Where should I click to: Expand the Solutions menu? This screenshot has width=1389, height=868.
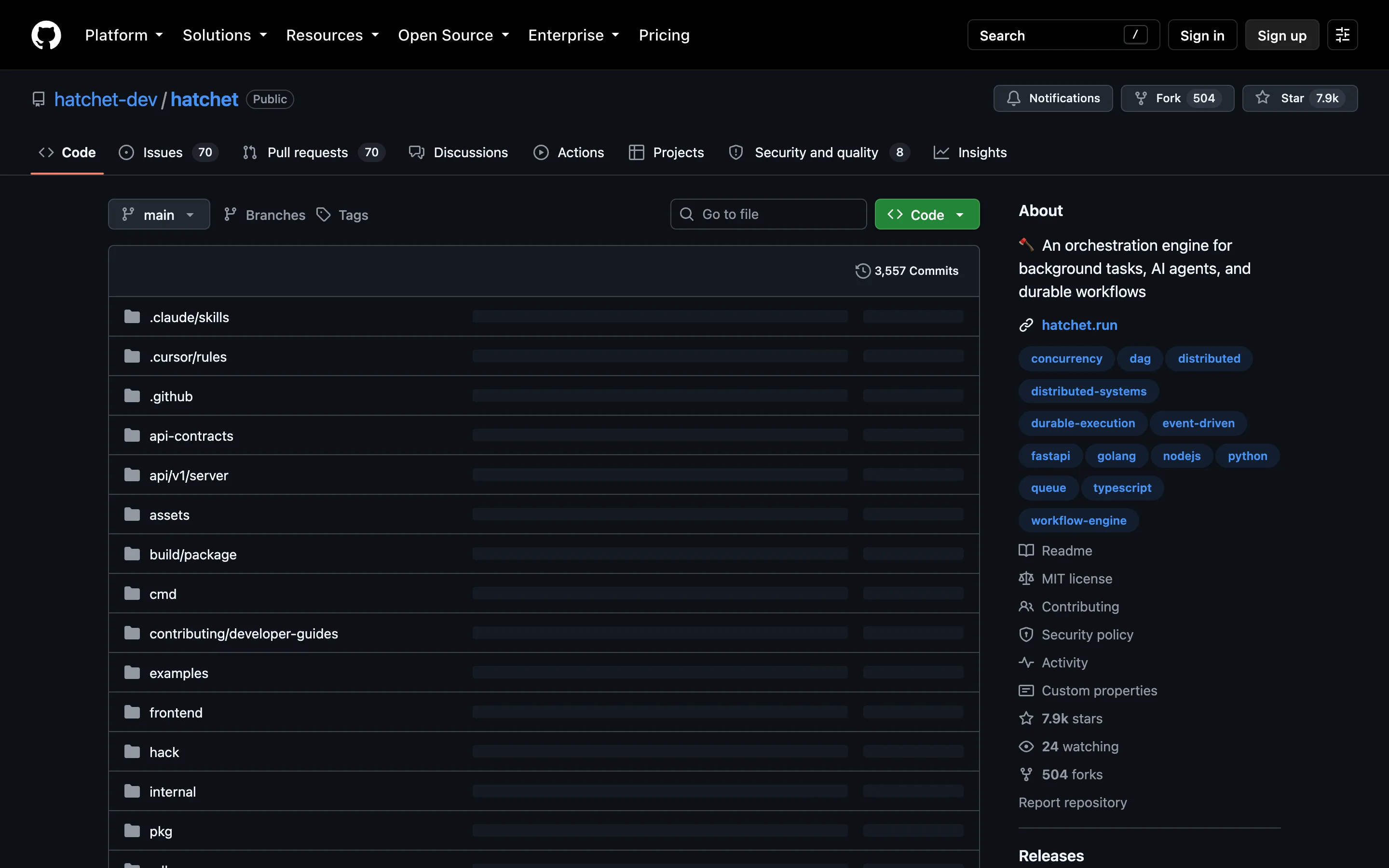click(224, 35)
